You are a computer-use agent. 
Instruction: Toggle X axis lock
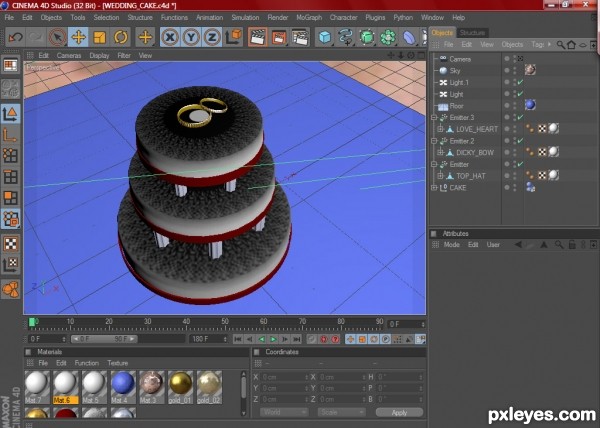(x=170, y=37)
